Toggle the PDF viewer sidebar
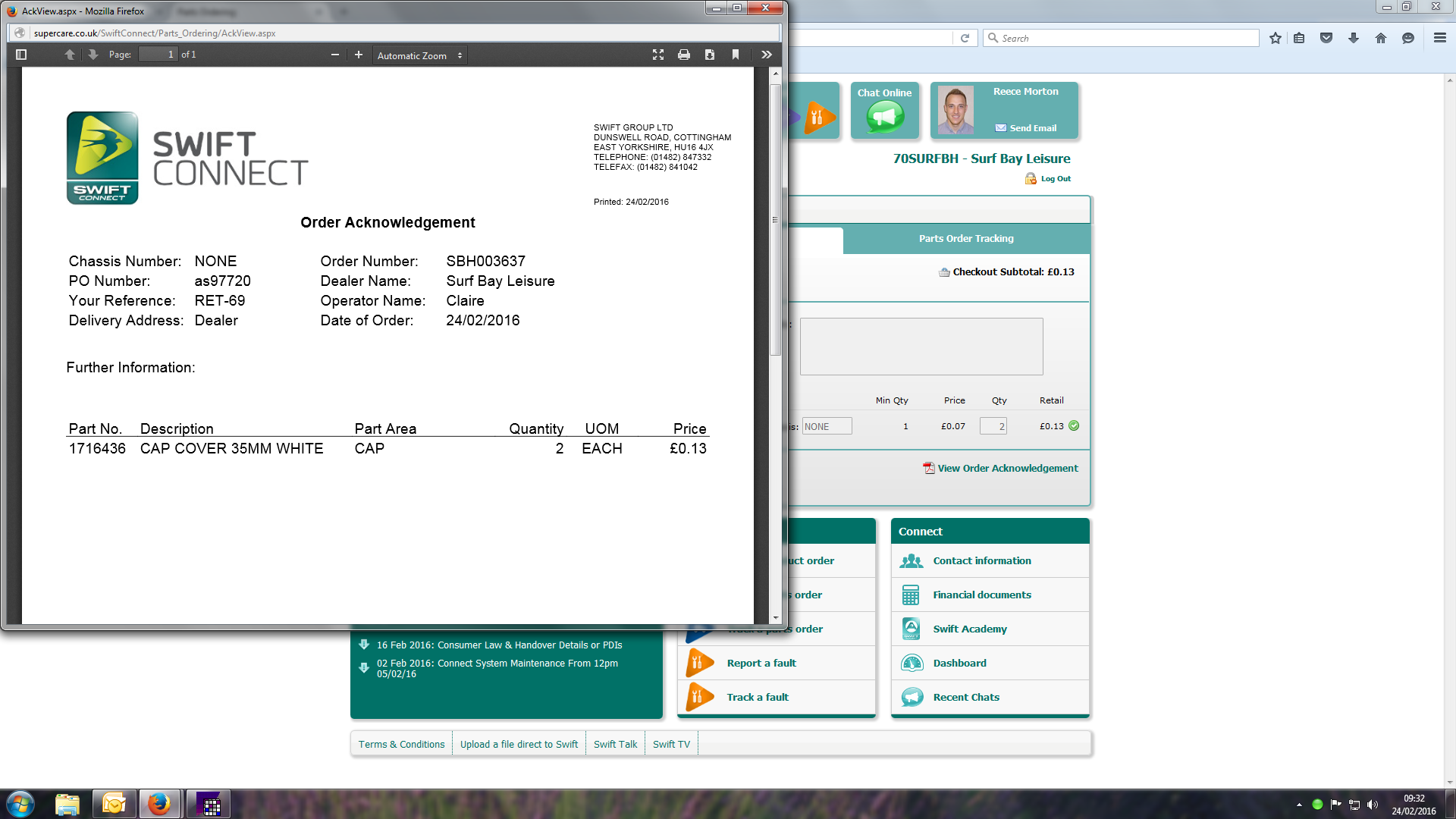Image resolution: width=1456 pixels, height=819 pixels. coord(21,55)
